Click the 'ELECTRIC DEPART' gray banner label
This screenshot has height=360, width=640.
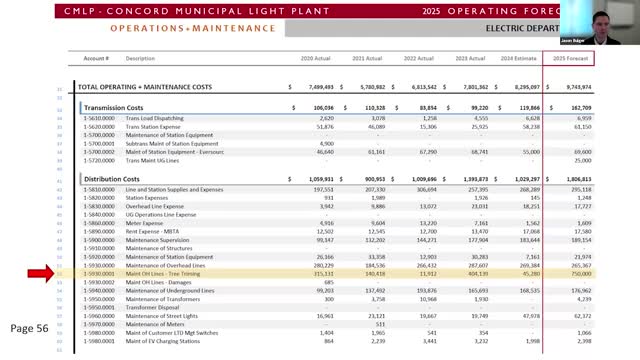(x=522, y=28)
